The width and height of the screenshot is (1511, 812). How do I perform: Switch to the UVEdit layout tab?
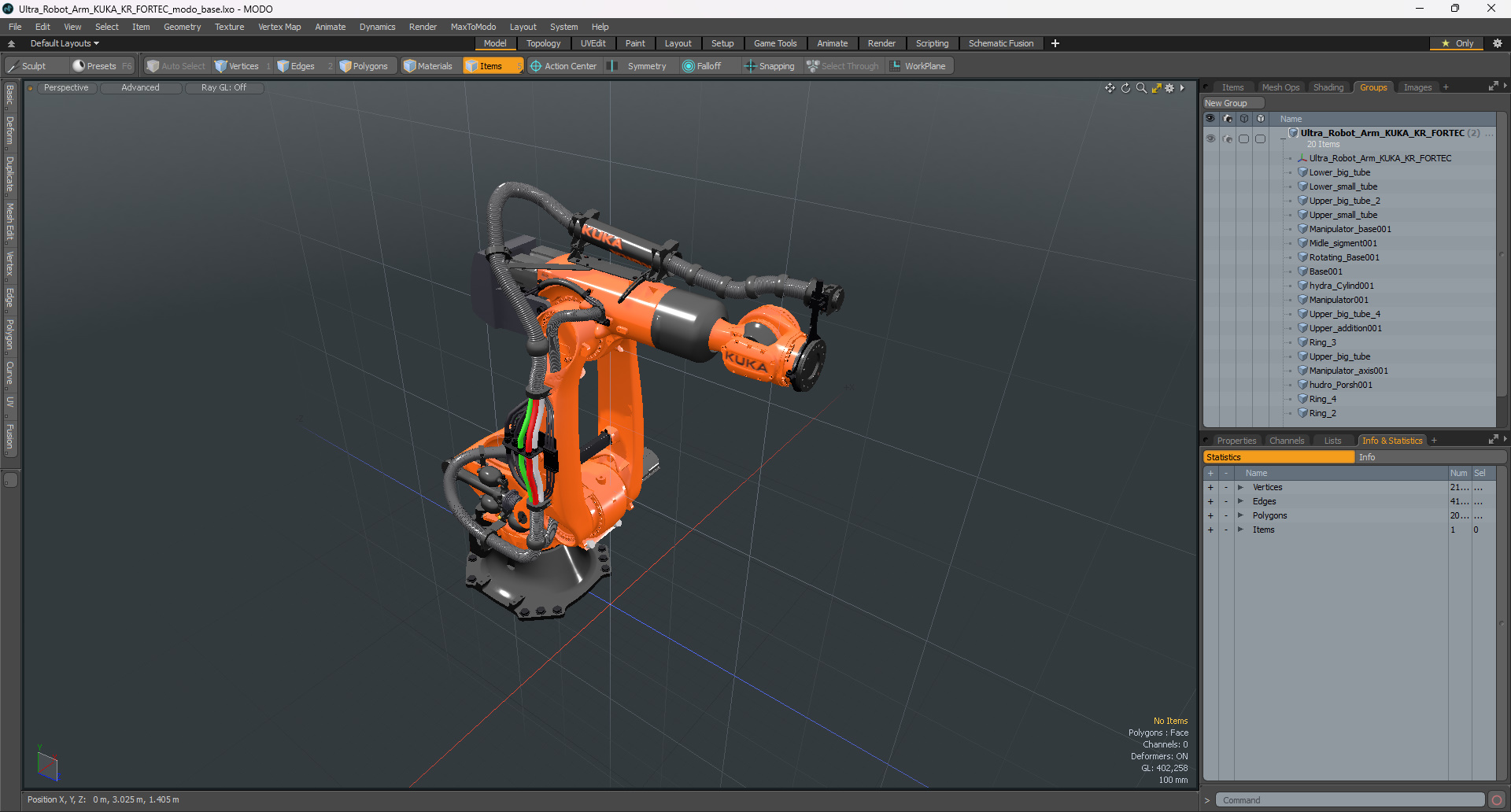593,43
